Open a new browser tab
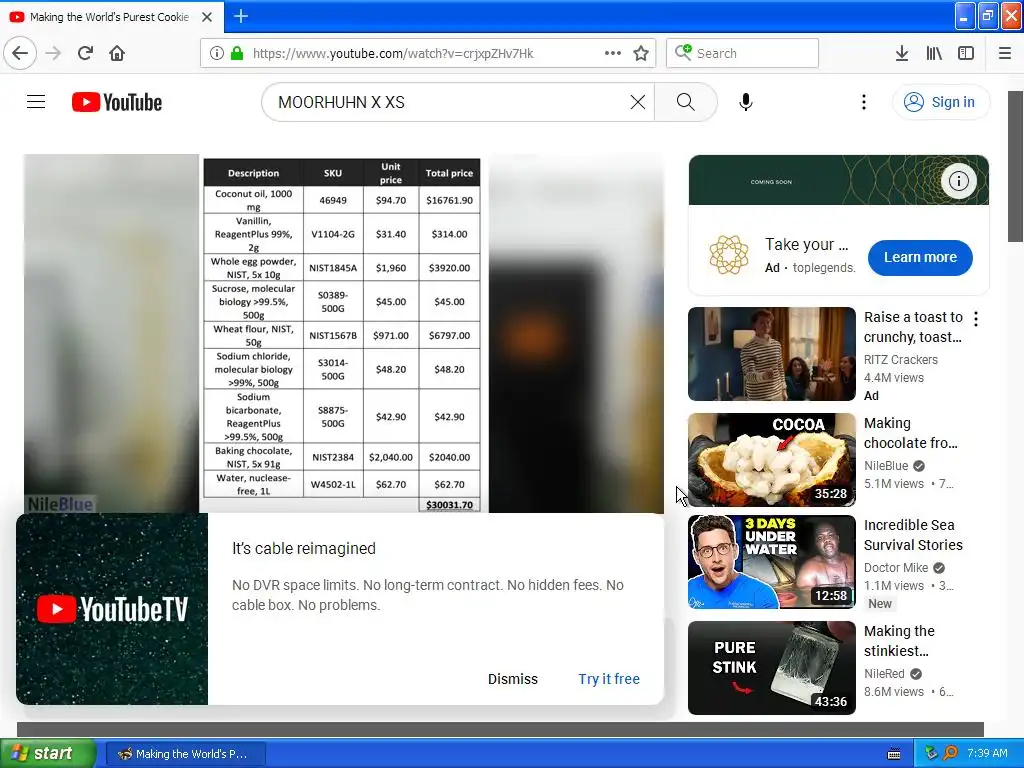The width and height of the screenshot is (1024, 768). point(241,16)
